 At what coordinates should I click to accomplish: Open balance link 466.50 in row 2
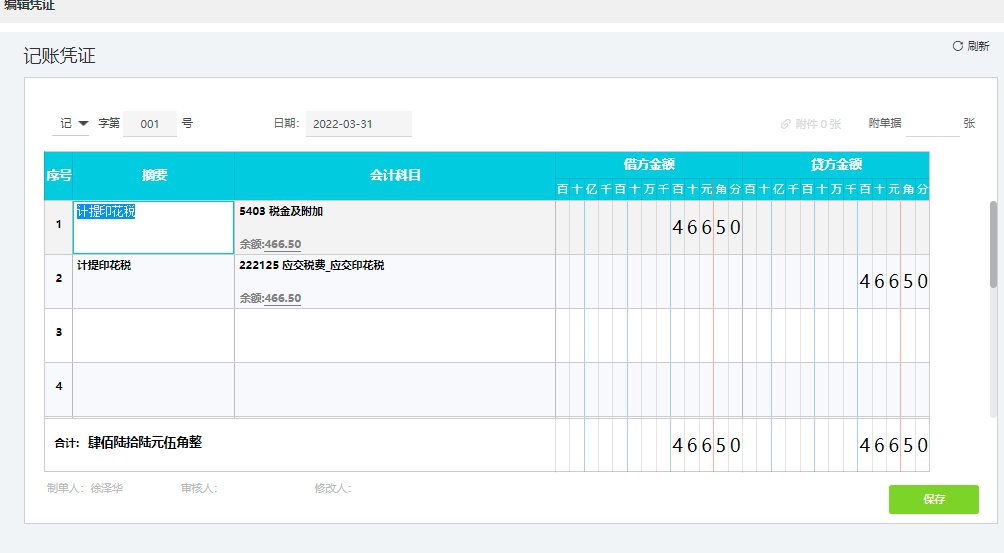click(x=282, y=298)
